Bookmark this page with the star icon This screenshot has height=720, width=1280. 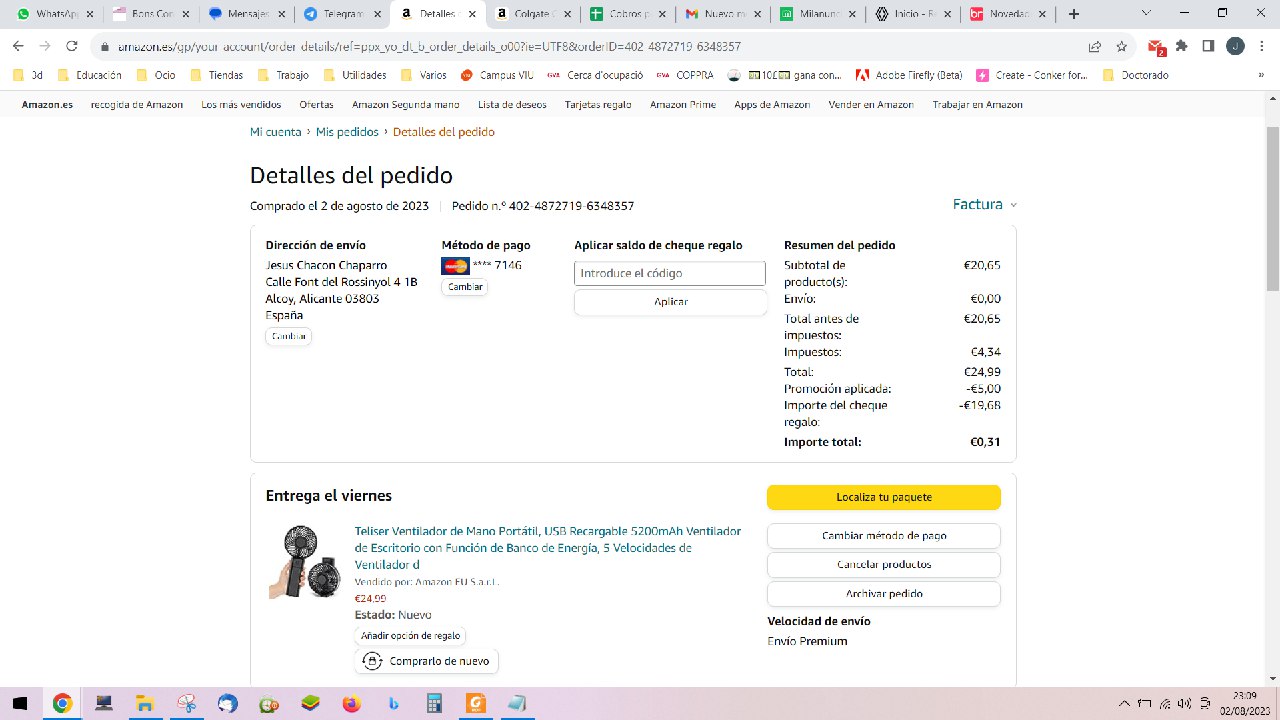click(1122, 46)
